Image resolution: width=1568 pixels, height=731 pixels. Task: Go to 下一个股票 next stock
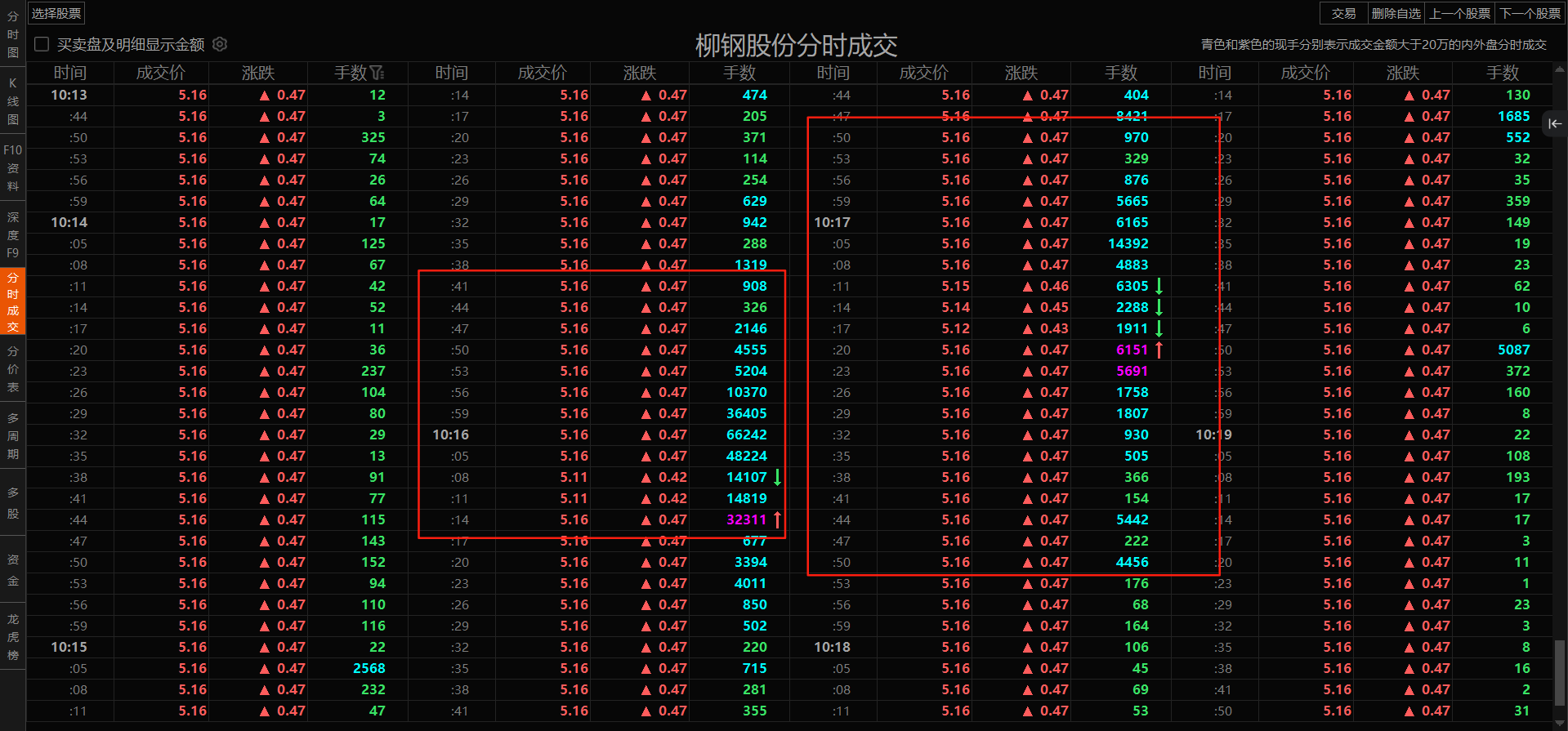coord(1530,13)
